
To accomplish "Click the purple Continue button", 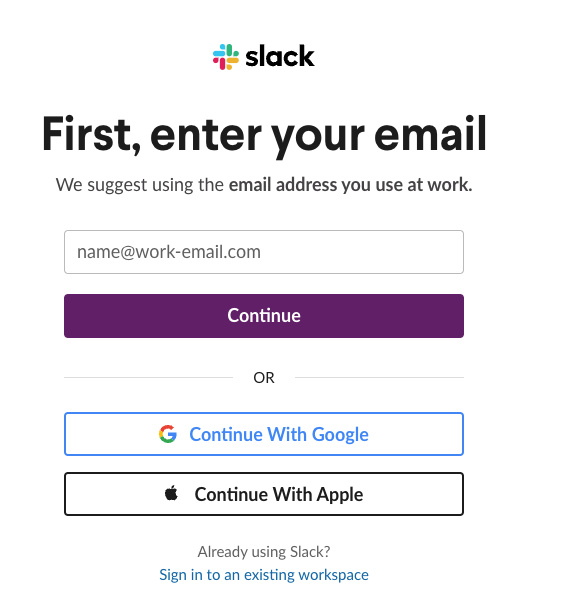I will click(x=264, y=316).
